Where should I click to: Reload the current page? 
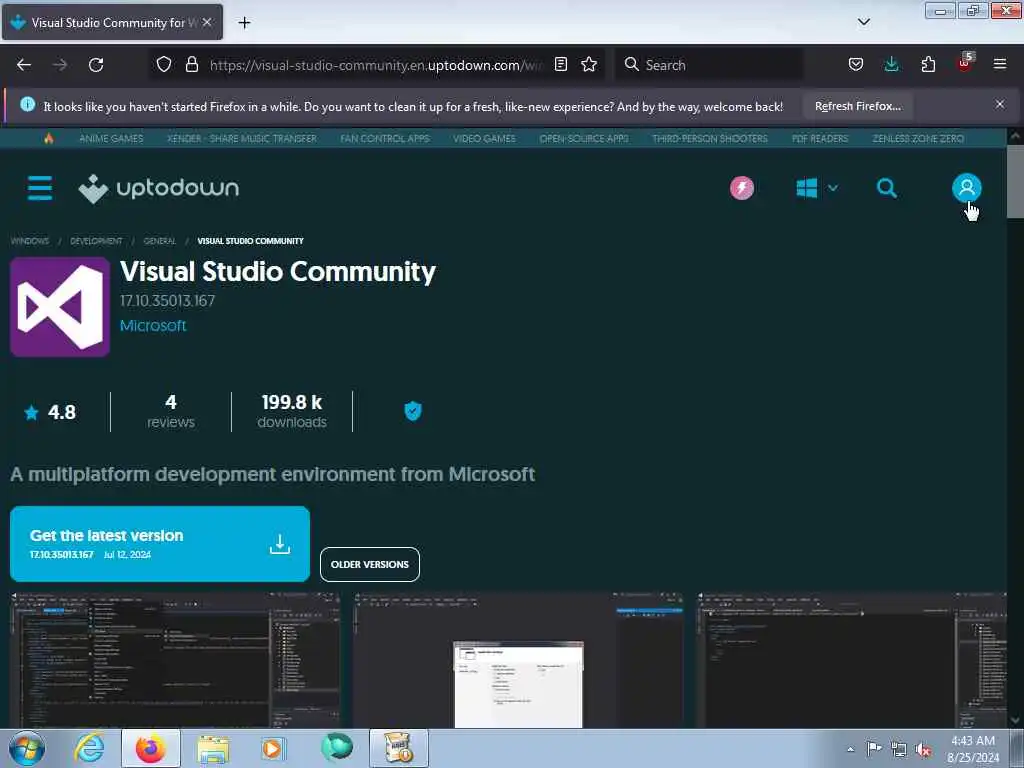coord(96,65)
